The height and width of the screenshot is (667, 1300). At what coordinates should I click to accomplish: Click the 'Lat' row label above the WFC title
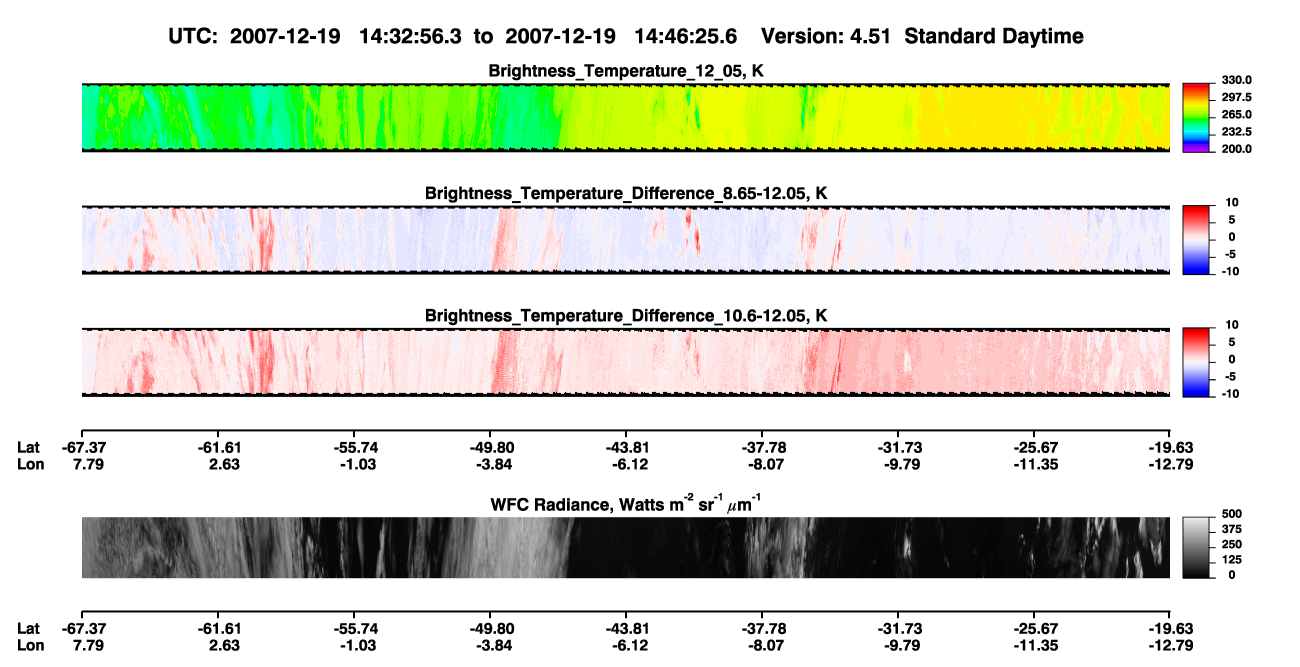click(28, 447)
